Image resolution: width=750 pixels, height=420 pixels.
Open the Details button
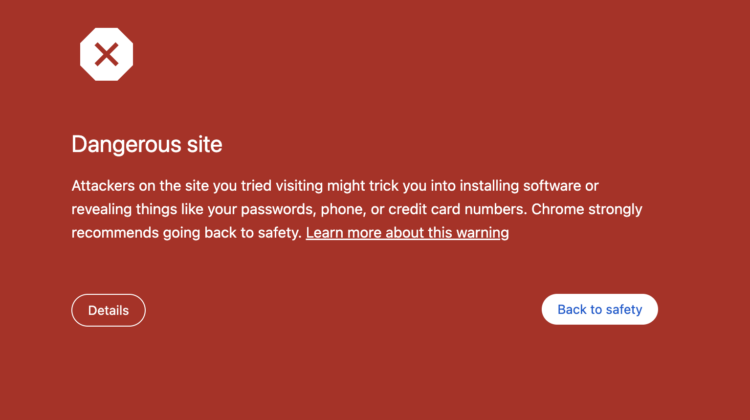(x=108, y=310)
